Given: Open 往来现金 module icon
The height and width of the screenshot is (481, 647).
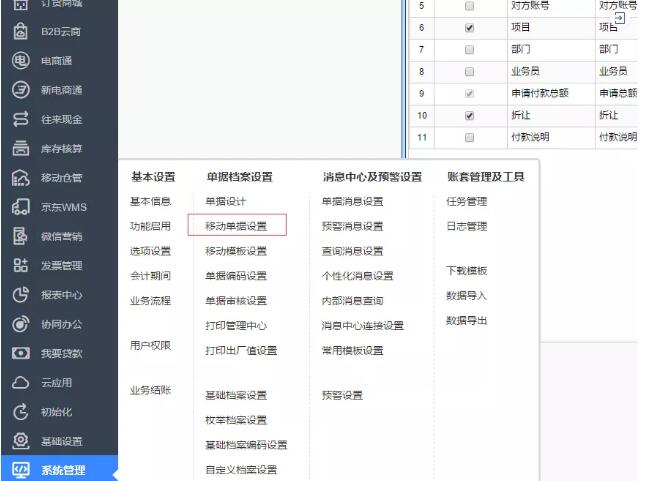Looking at the screenshot, I should pyautogui.click(x=21, y=119).
